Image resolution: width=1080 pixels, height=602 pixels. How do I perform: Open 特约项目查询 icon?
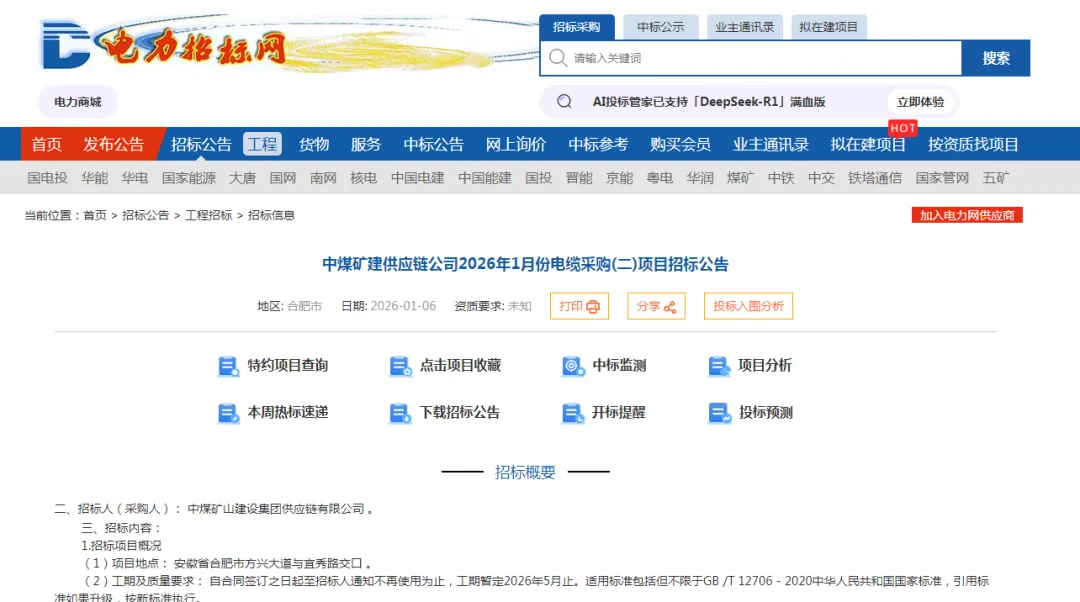tap(228, 366)
